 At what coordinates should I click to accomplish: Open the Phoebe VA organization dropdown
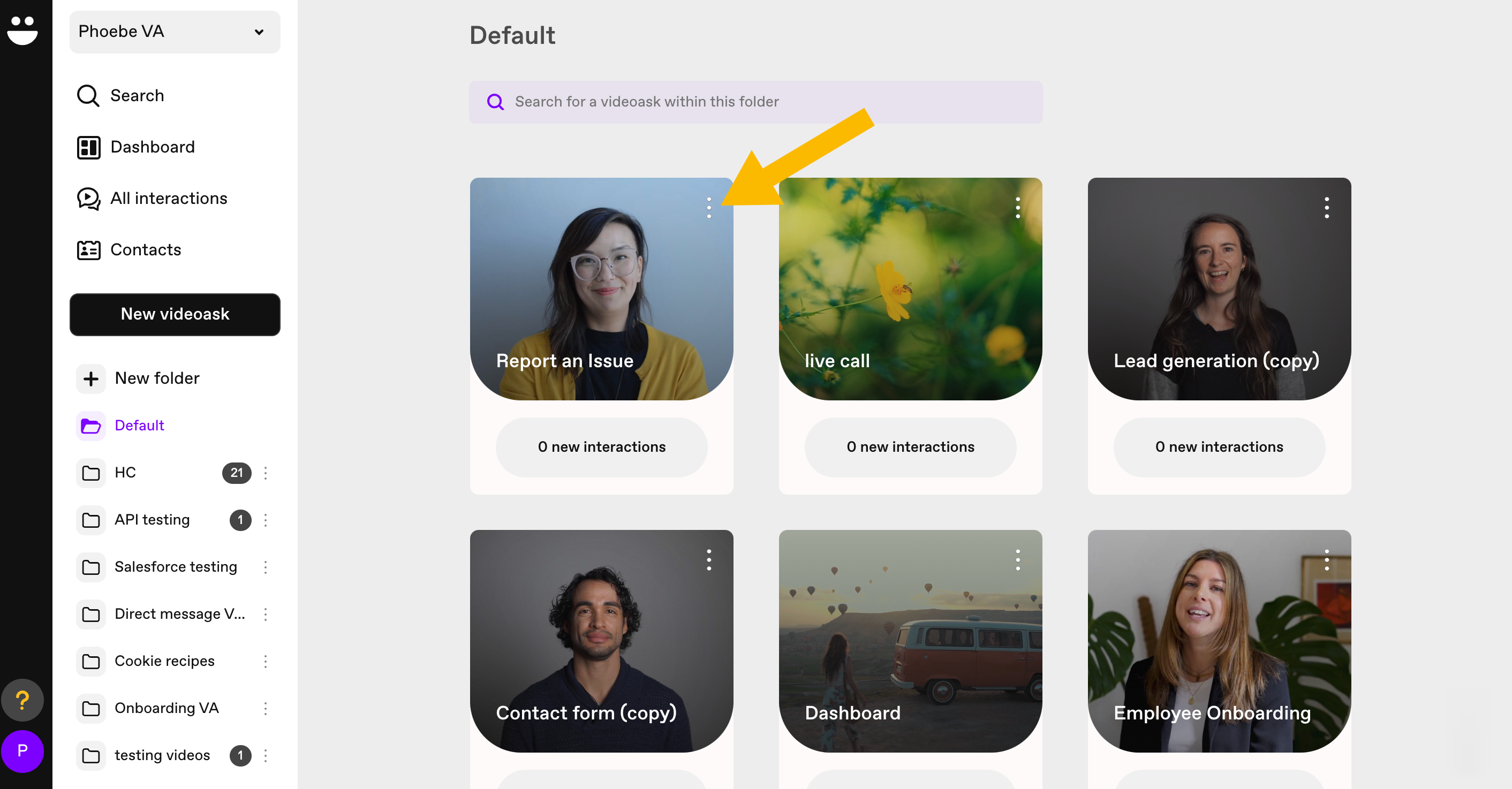click(x=175, y=32)
